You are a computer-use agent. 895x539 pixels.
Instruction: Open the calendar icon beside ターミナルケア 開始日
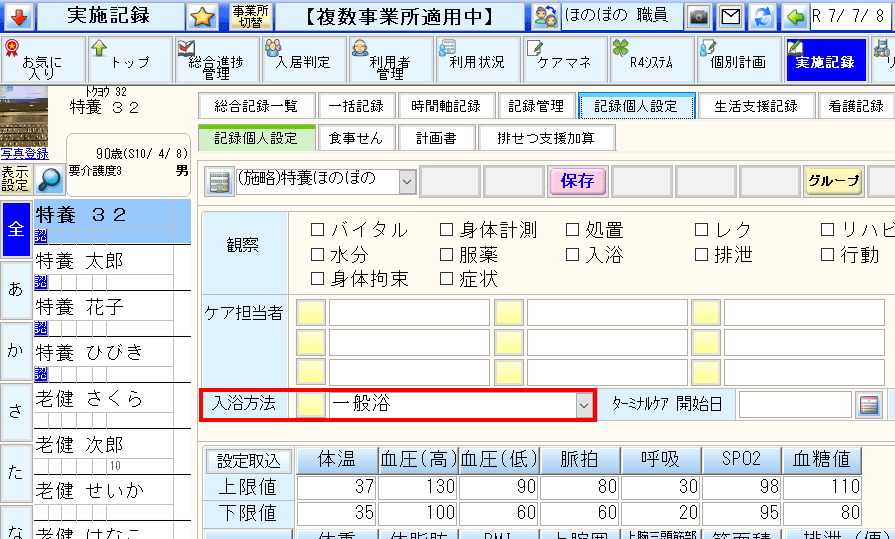click(869, 405)
